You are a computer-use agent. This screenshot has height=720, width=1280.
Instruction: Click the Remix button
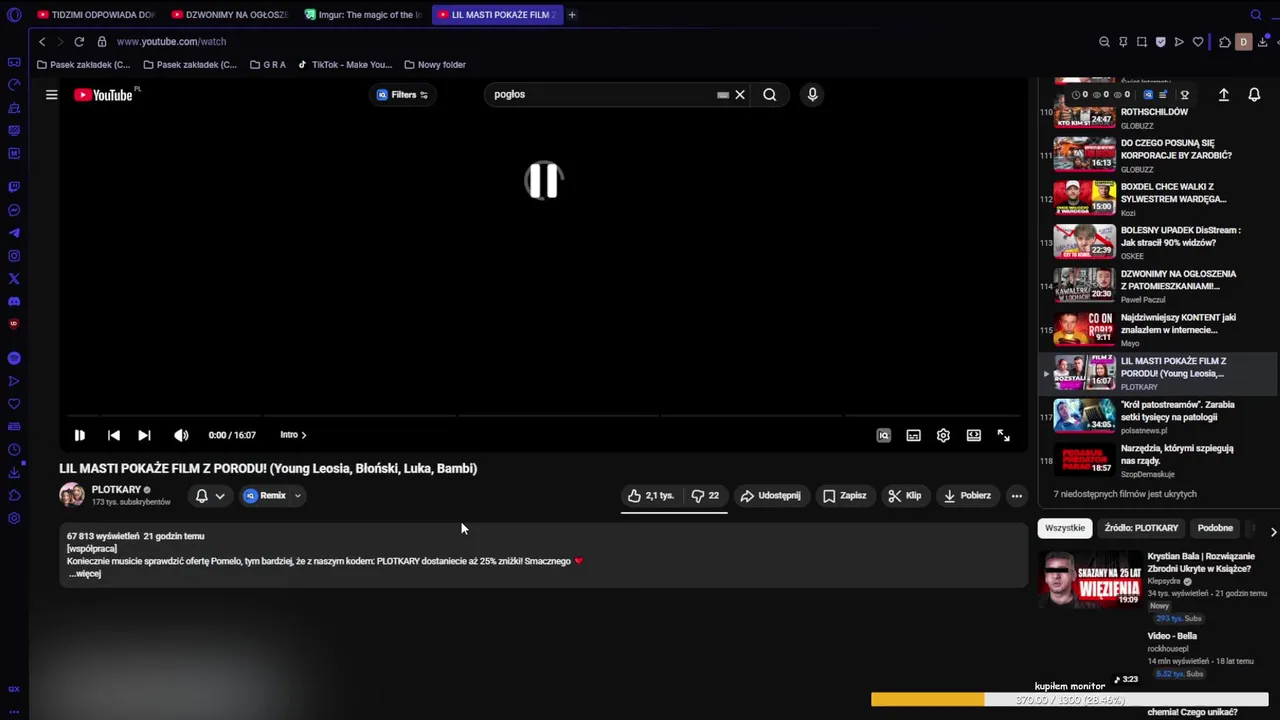click(265, 495)
